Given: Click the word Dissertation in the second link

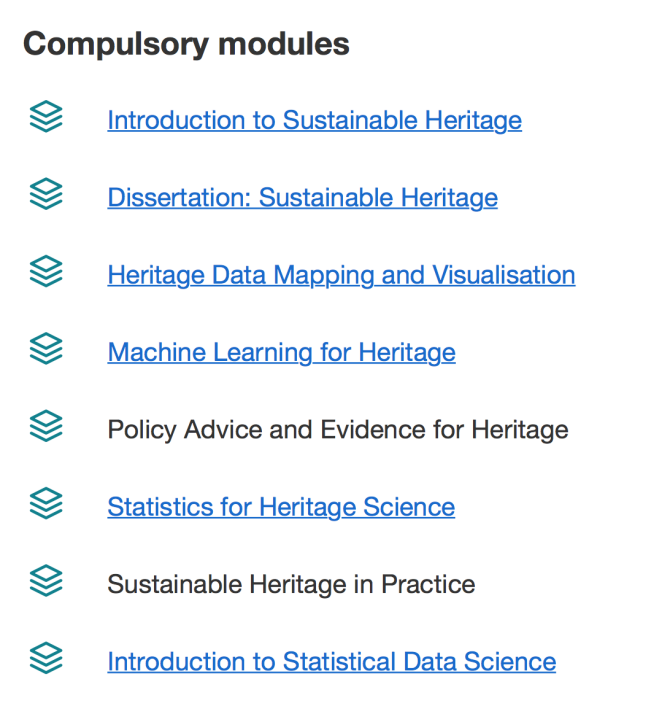Looking at the screenshot, I should (179, 198).
